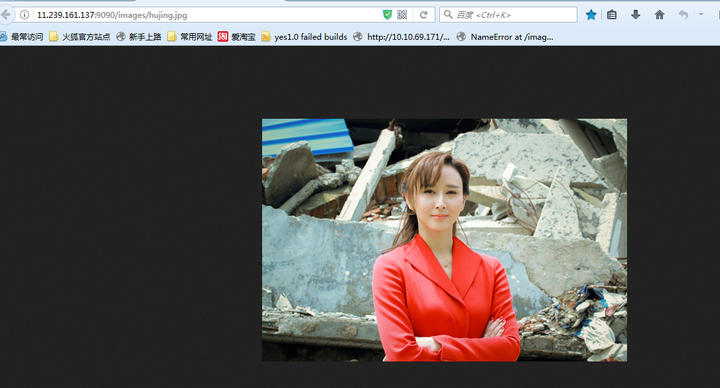The width and height of the screenshot is (720, 388).
Task: Go back using the browser back arrow
Action: [x=5, y=15]
